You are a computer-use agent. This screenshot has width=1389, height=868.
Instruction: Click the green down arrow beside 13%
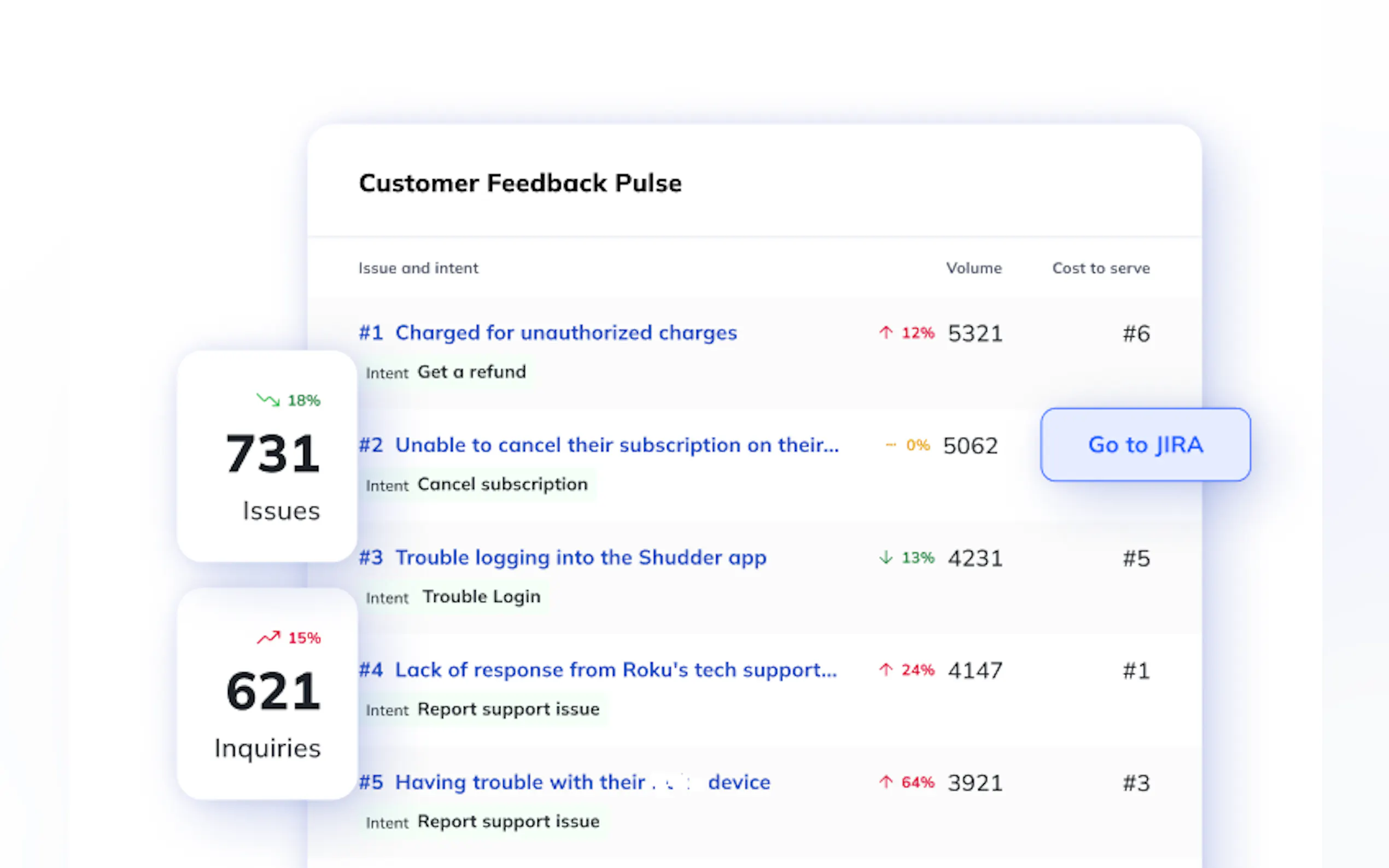click(886, 558)
